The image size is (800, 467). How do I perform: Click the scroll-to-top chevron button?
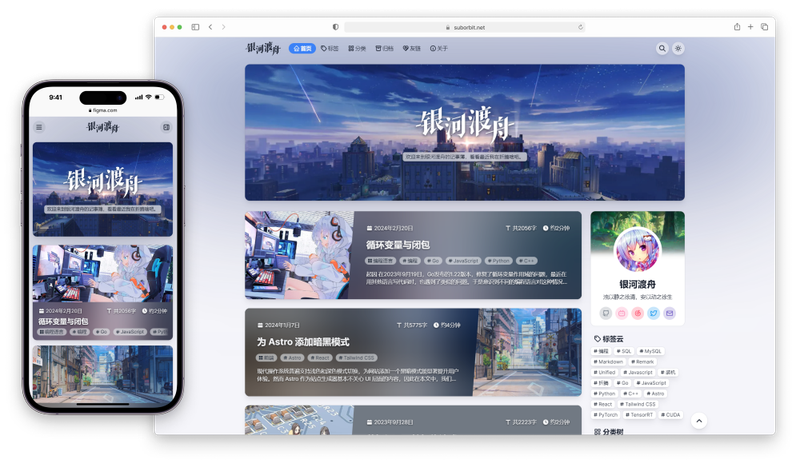coord(699,421)
